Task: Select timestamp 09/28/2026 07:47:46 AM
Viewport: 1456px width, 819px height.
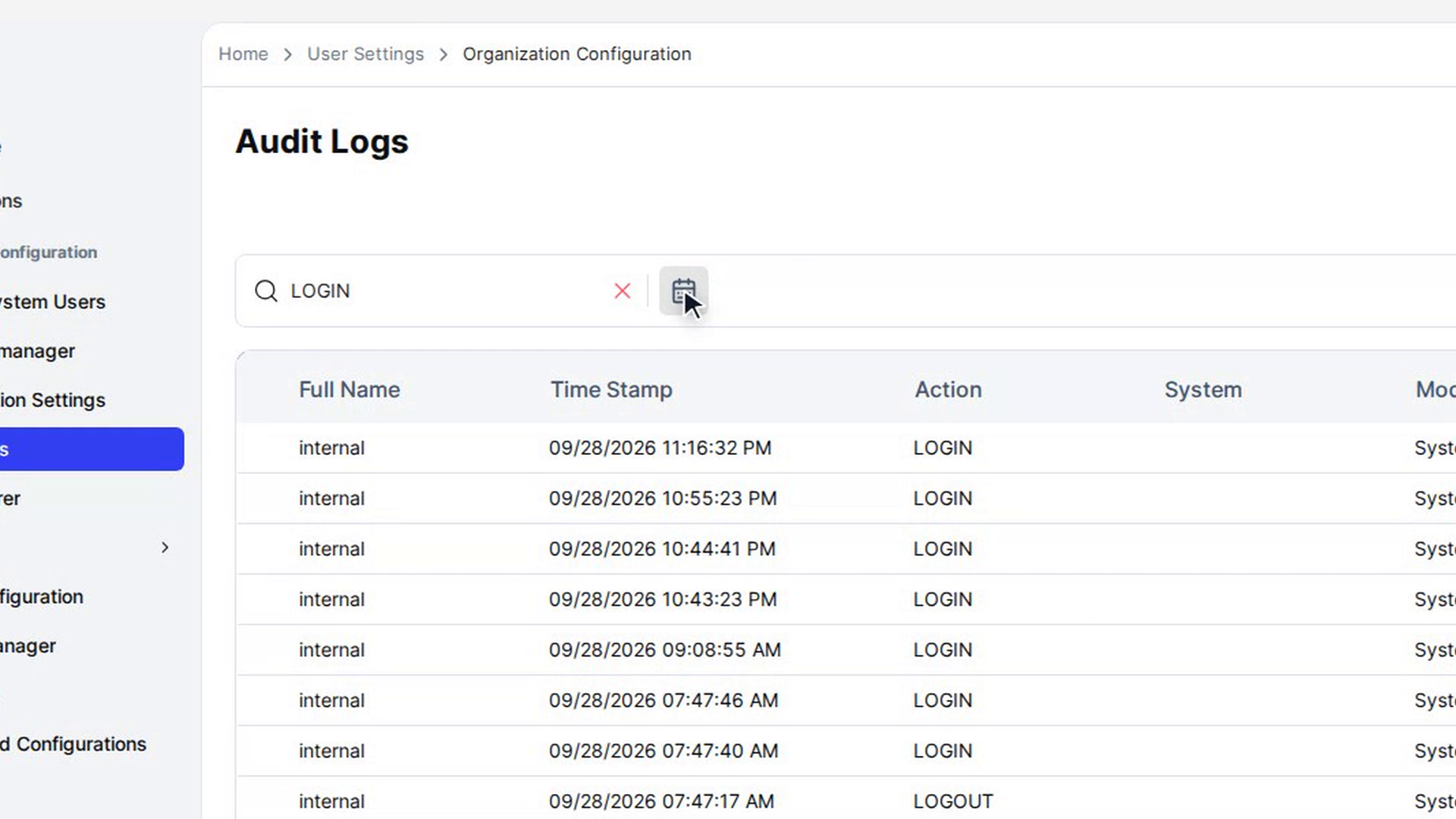Action: (x=664, y=701)
